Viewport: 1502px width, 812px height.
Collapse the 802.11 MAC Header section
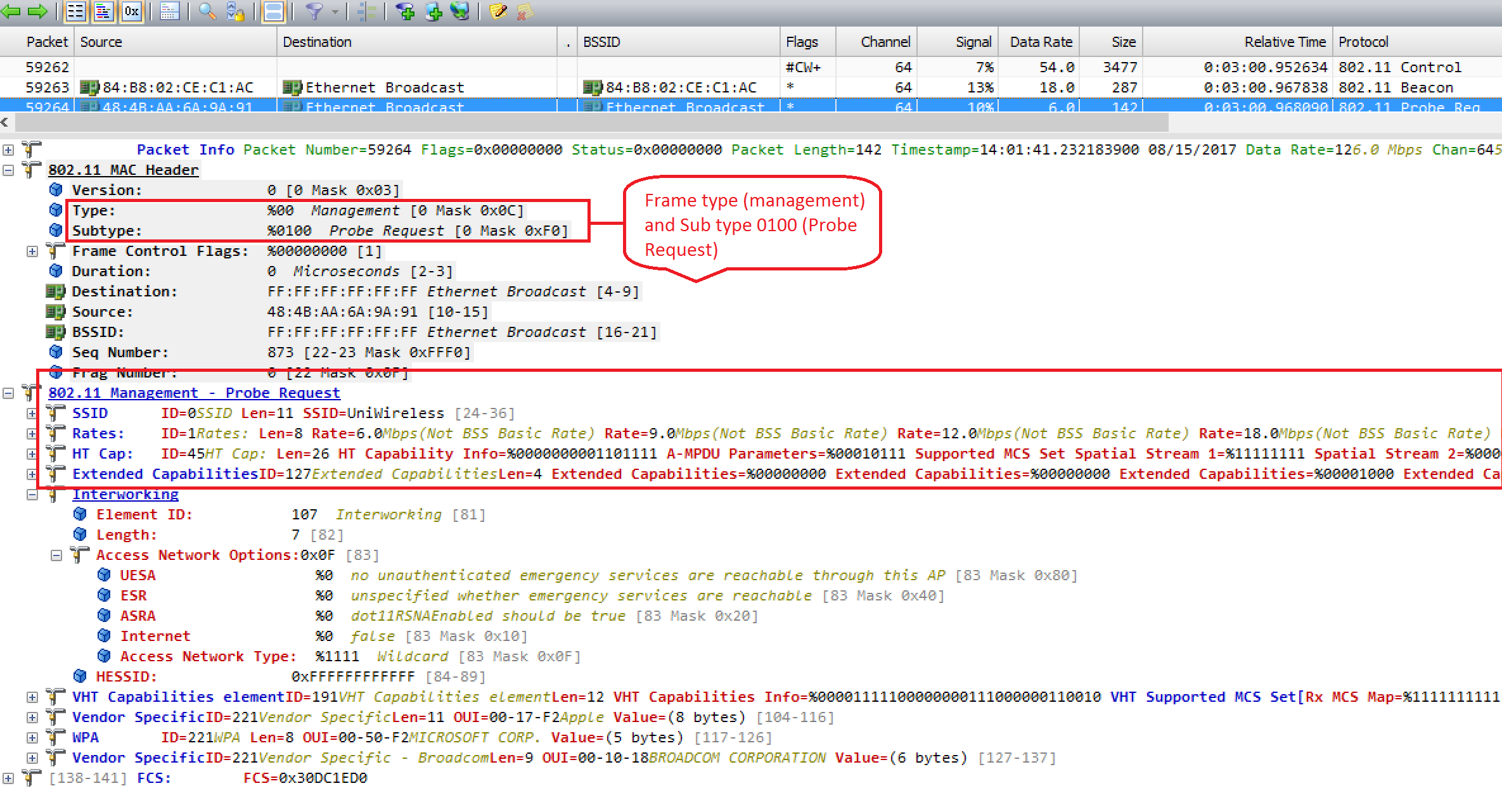[x=8, y=170]
